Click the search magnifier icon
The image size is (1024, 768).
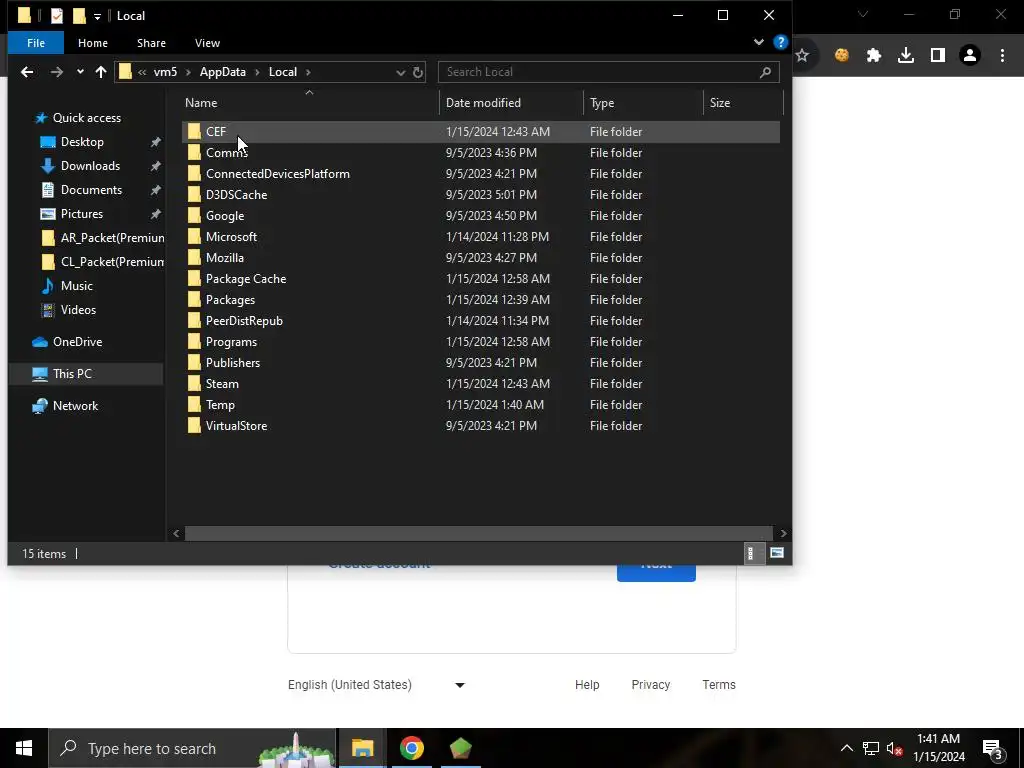(x=765, y=72)
